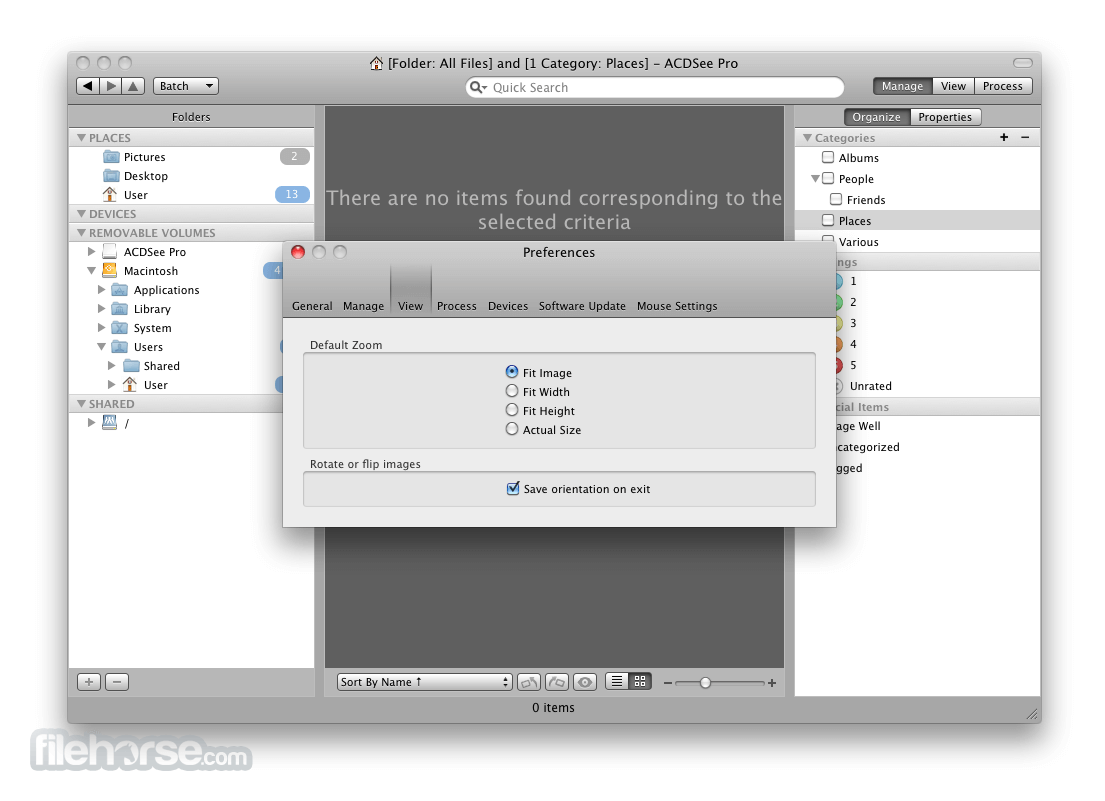The width and height of the screenshot is (1105, 801).
Task: Add folder with the plus button
Action: pos(89,681)
